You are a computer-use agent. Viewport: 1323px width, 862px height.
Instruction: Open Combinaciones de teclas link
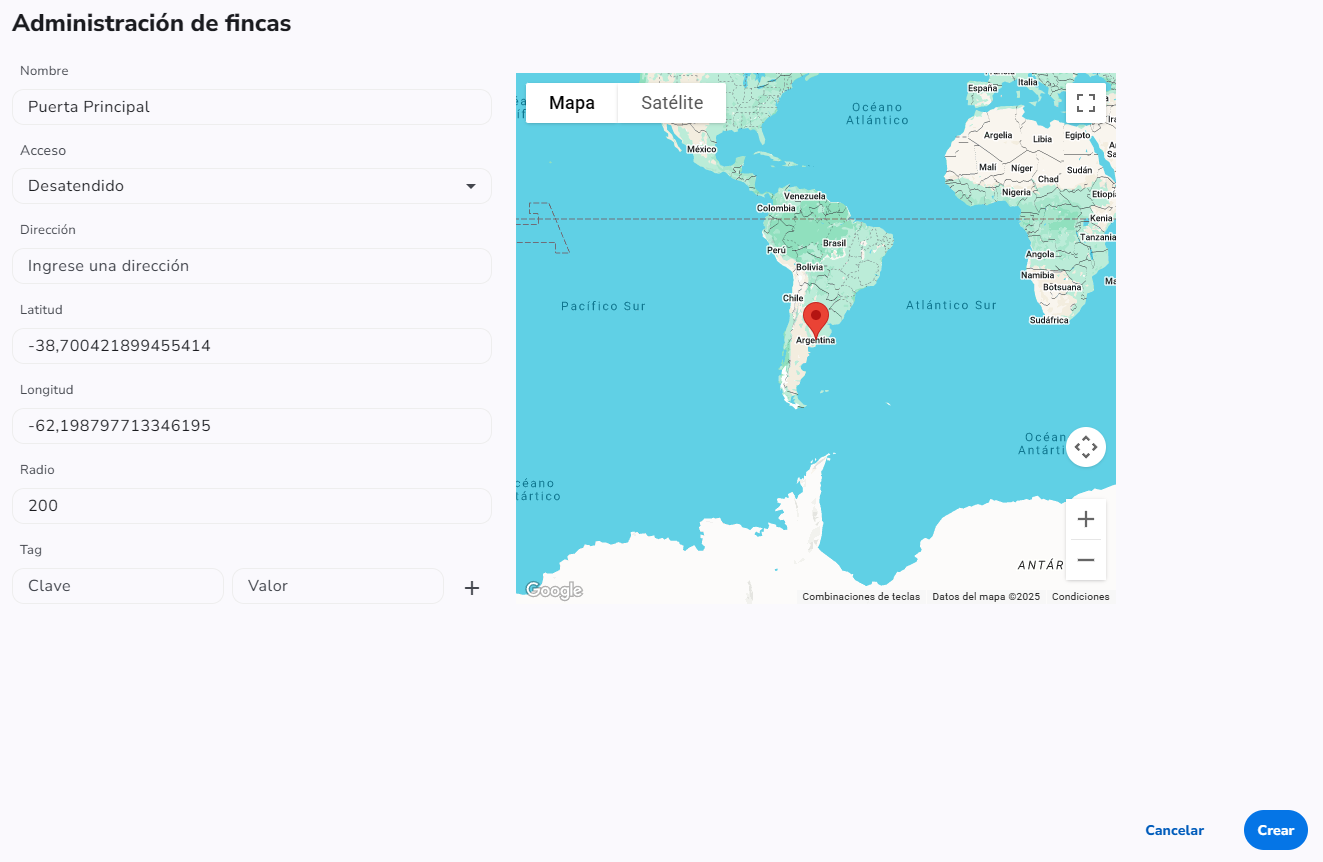click(861, 597)
